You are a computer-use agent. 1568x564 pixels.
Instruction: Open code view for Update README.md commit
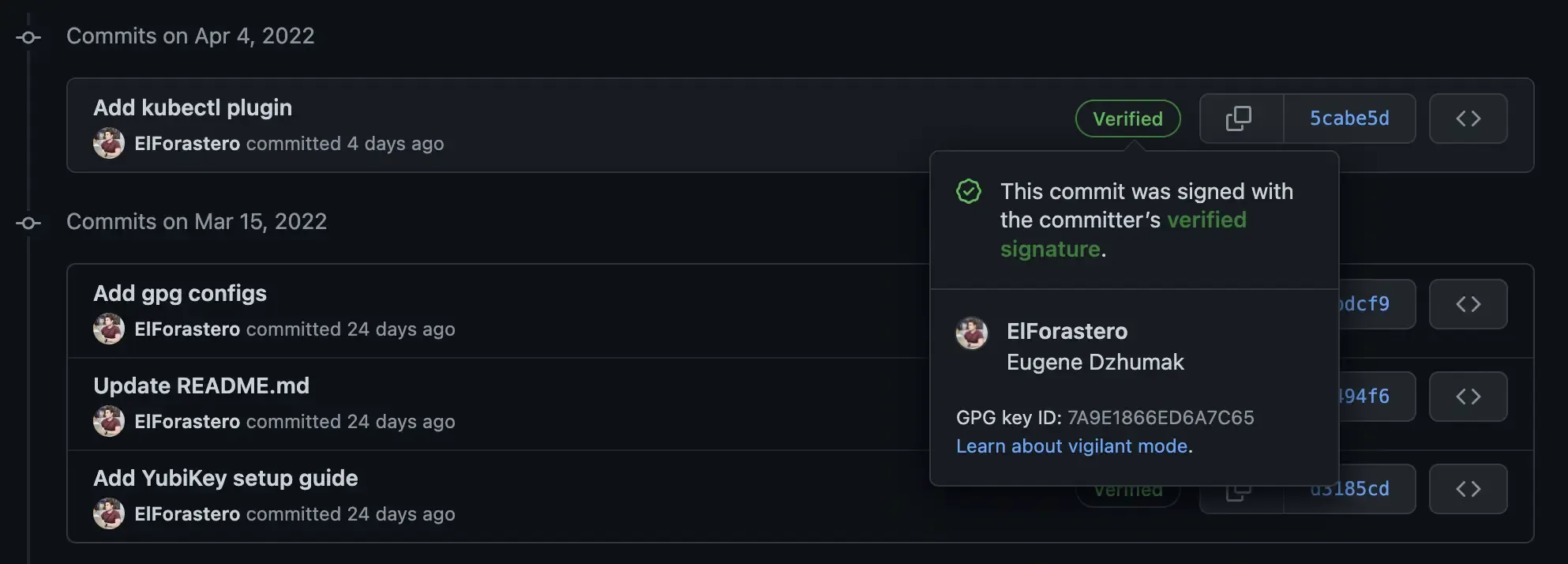(1468, 396)
